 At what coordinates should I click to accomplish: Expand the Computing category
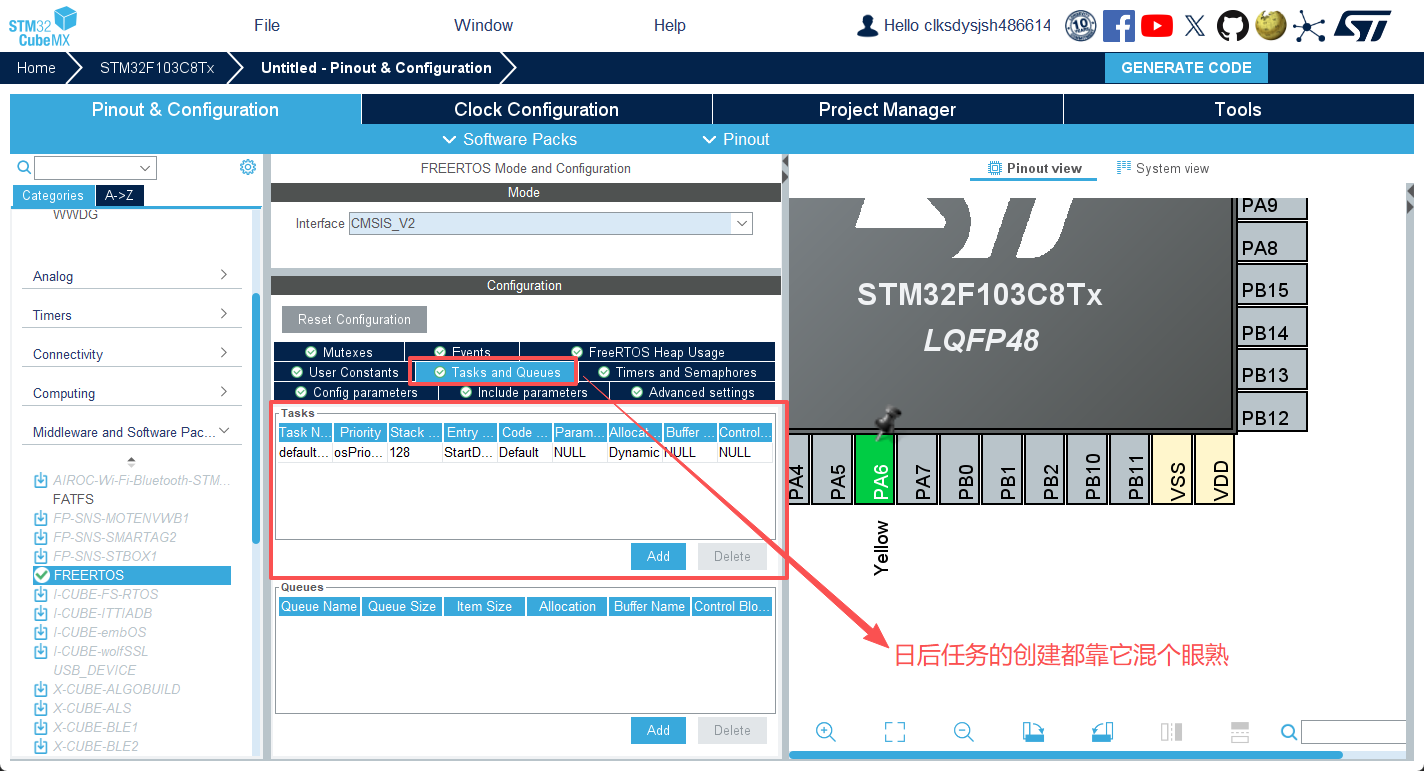[x=131, y=393]
